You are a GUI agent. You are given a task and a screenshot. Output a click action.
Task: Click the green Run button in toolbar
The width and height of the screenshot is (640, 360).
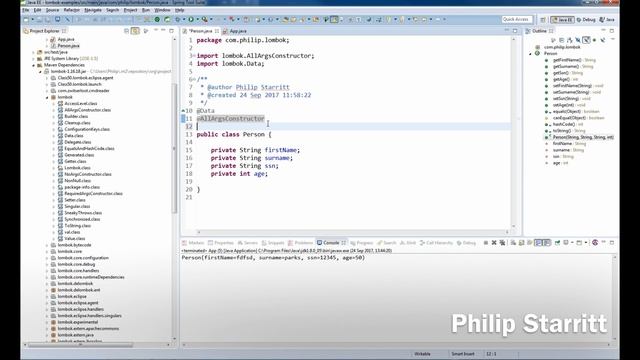pyautogui.click(x=191, y=19)
